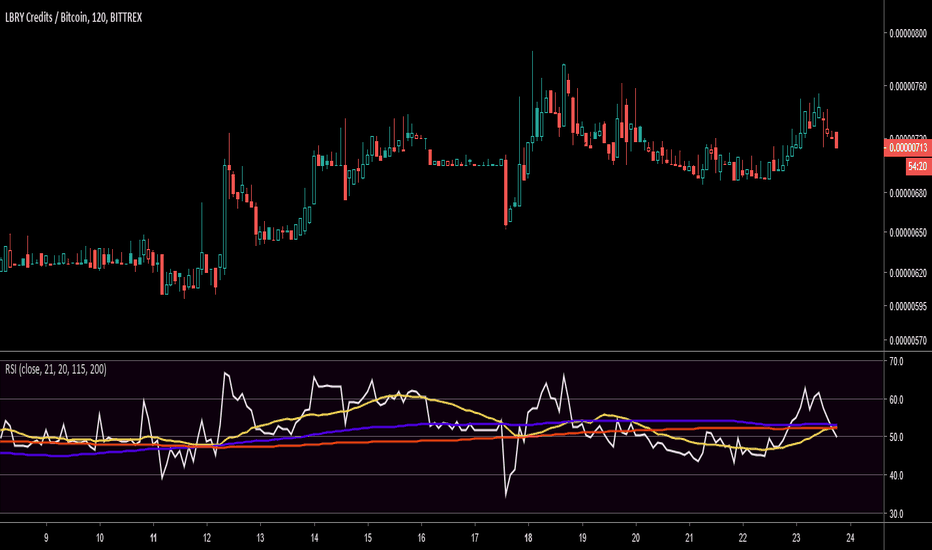Click date 16 on the time axis
932x550 pixels.
(x=421, y=538)
